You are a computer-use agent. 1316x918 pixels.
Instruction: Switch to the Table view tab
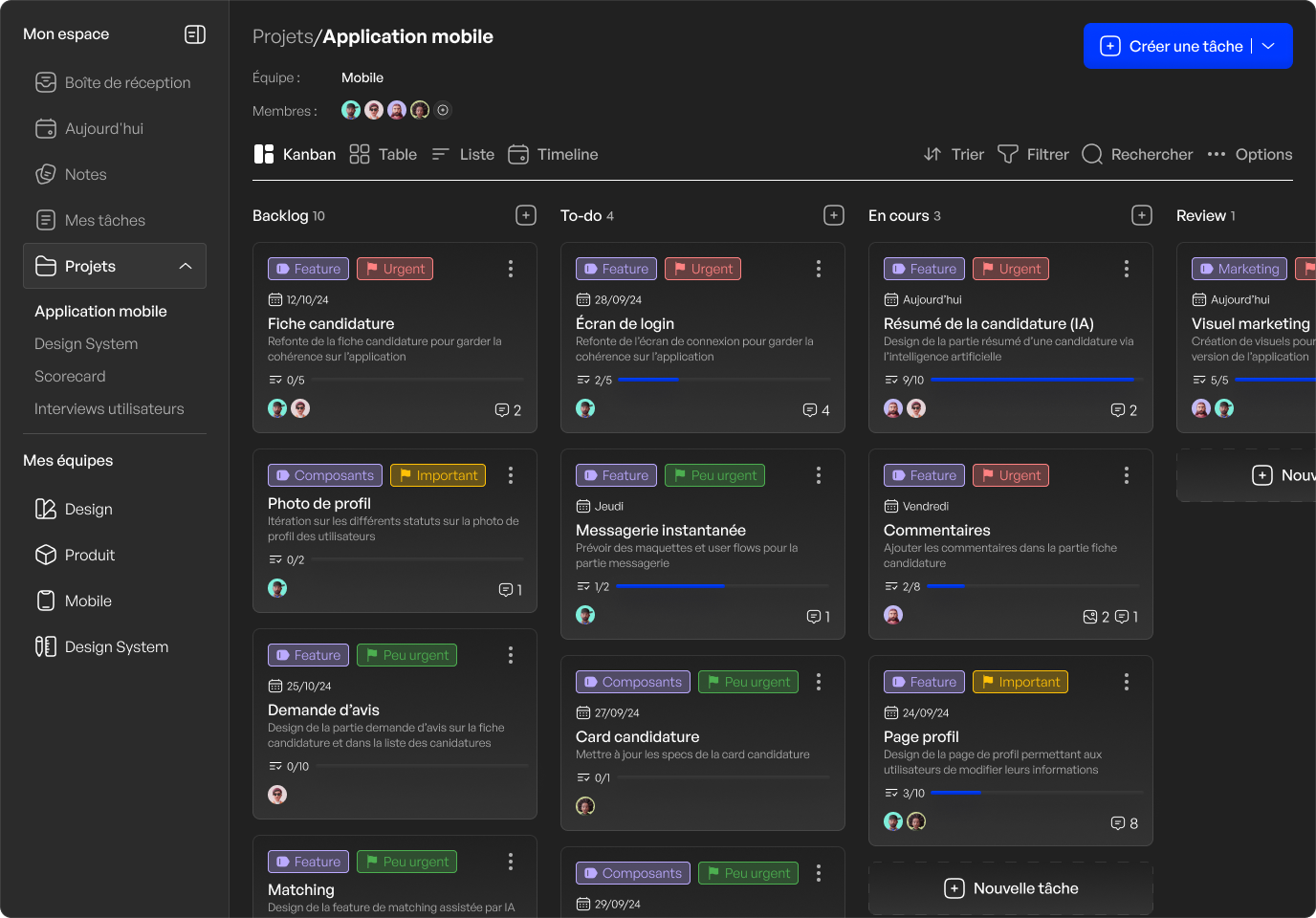click(x=384, y=154)
